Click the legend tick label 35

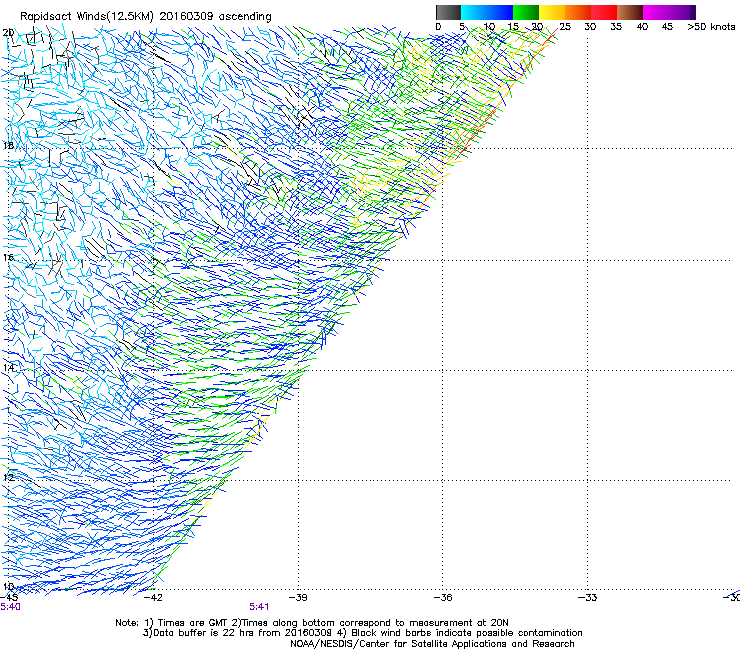616,27
